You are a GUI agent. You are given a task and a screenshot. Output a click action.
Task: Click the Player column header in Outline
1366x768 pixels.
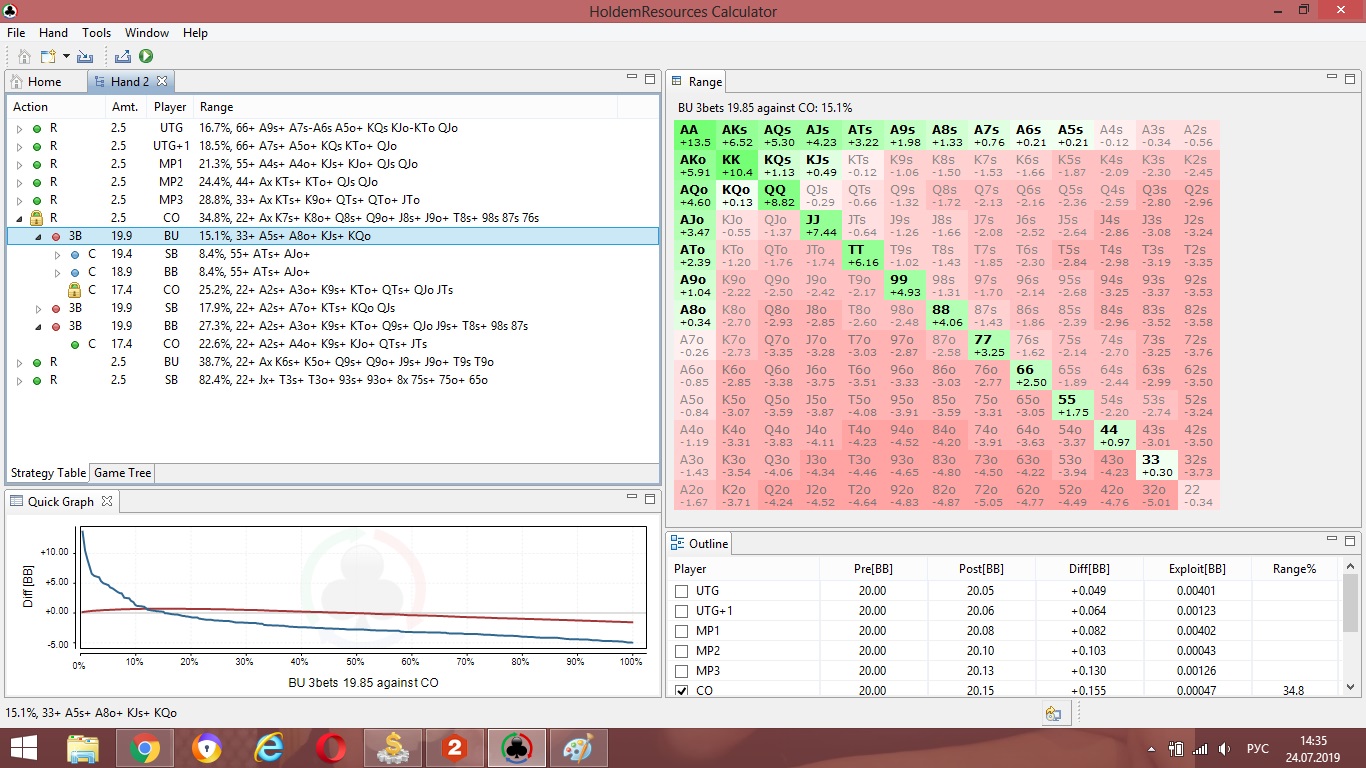pos(743,569)
